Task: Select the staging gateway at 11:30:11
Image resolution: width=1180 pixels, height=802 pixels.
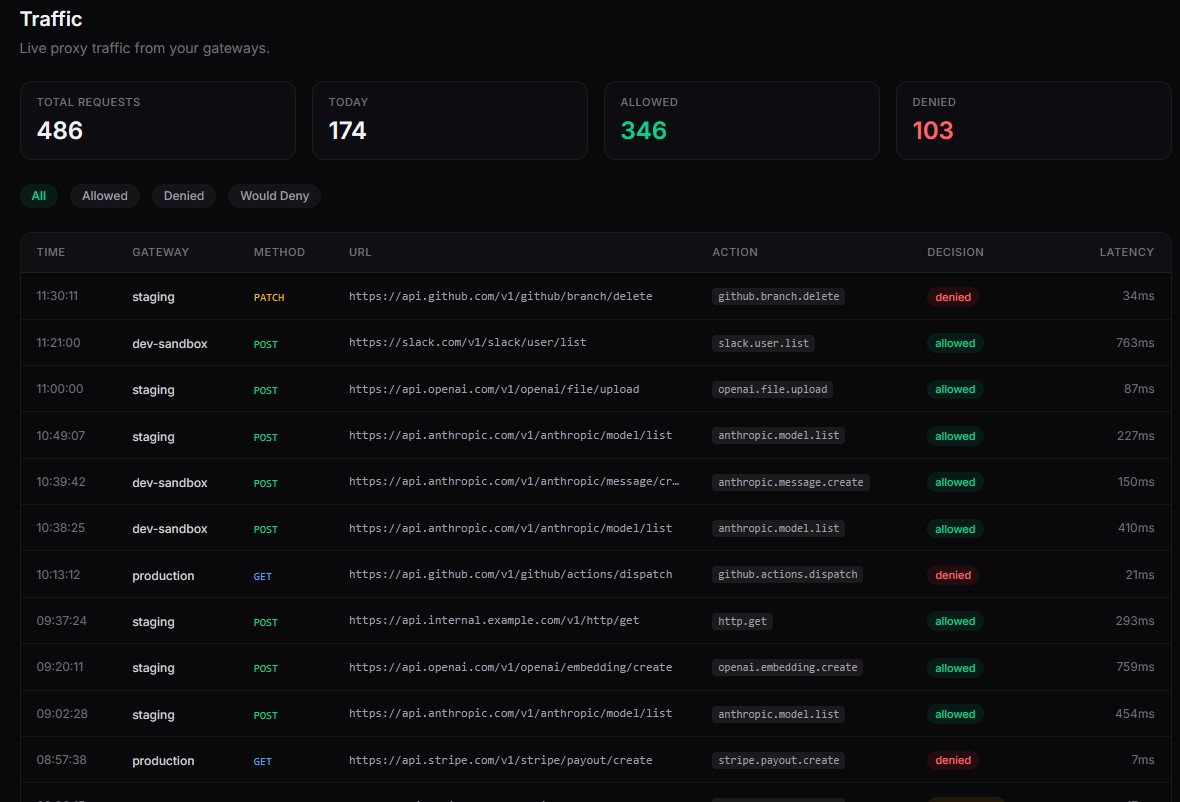Action: click(152, 297)
